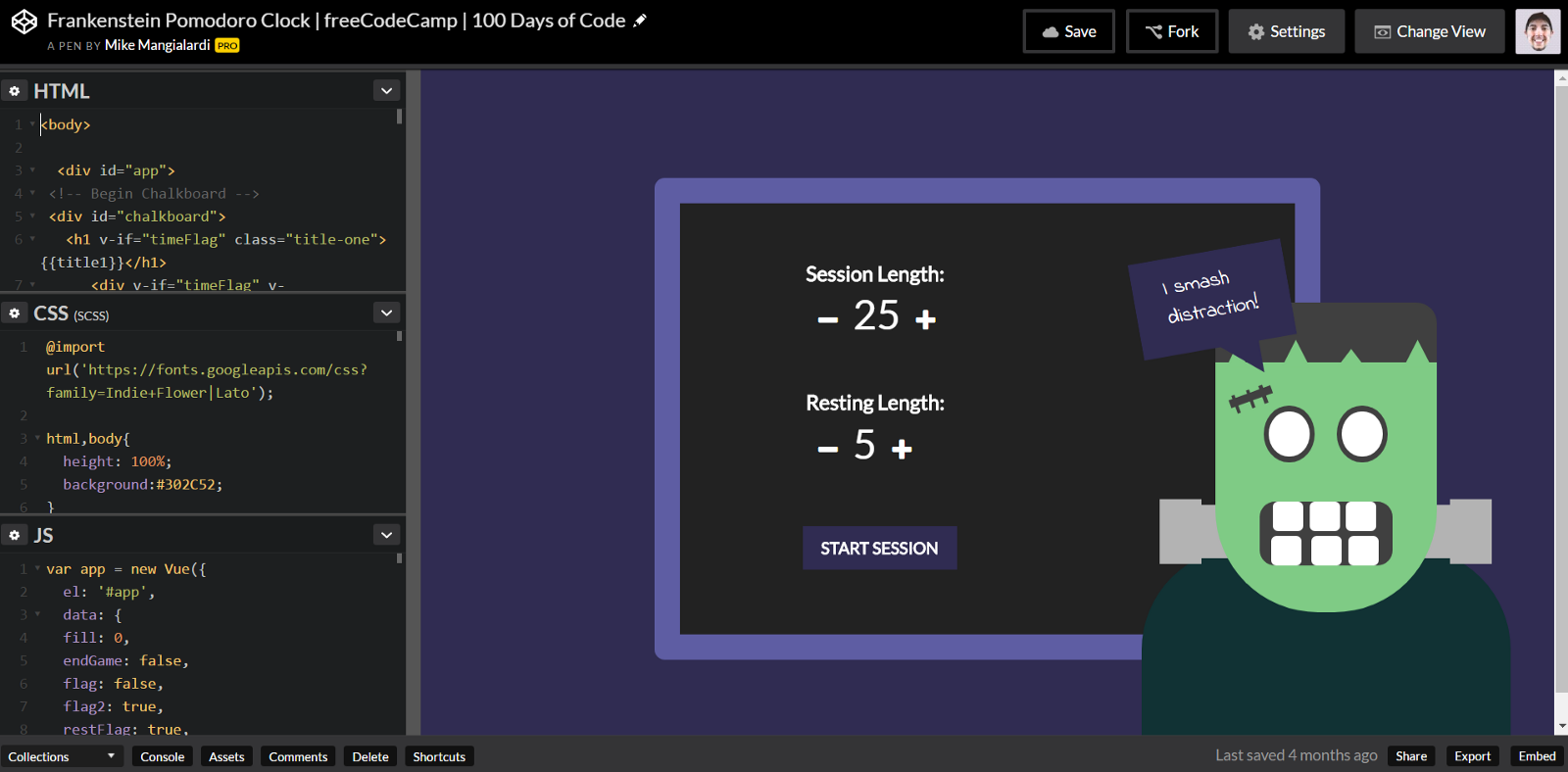Open CSS editor settings gear
The width and height of the screenshot is (1568, 772).
click(15, 314)
